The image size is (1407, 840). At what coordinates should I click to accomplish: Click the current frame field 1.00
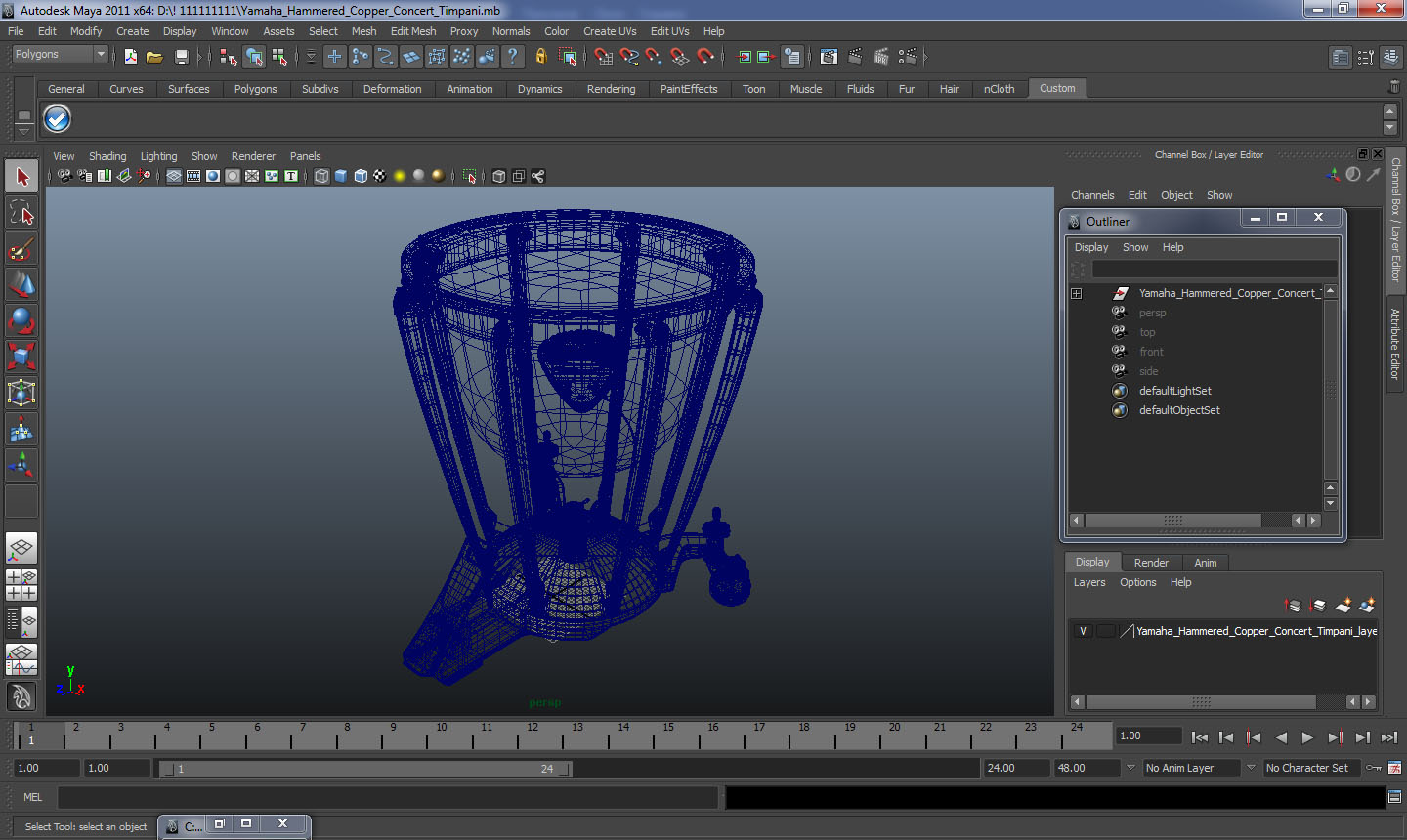pos(1149,736)
